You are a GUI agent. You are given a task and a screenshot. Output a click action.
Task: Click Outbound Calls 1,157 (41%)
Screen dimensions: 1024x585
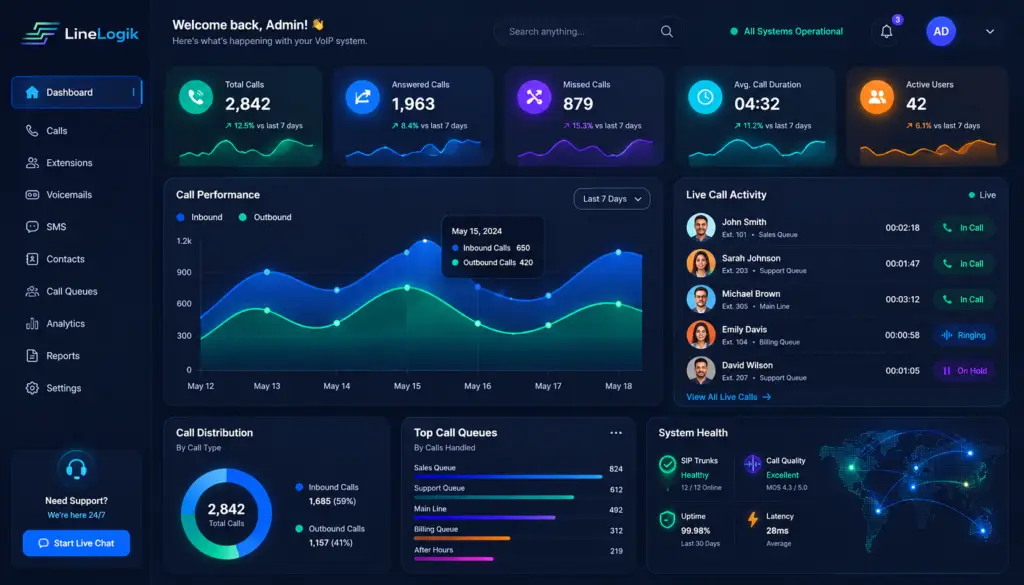(x=330, y=535)
